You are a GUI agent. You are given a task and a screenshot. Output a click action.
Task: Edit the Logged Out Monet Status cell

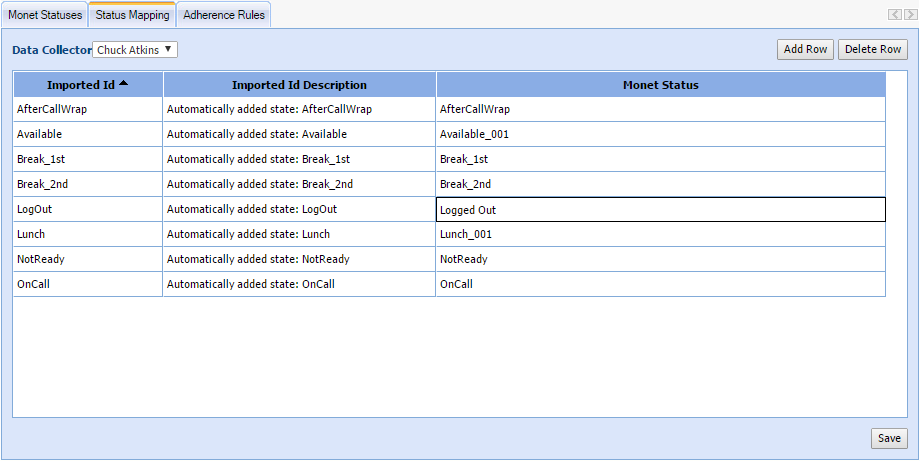click(660, 210)
